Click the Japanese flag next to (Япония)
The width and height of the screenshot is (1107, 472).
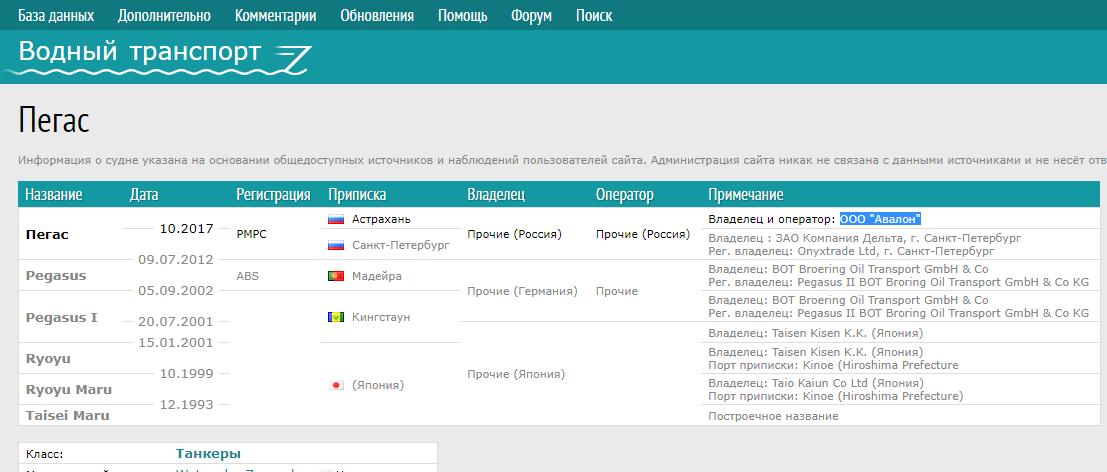click(336, 385)
